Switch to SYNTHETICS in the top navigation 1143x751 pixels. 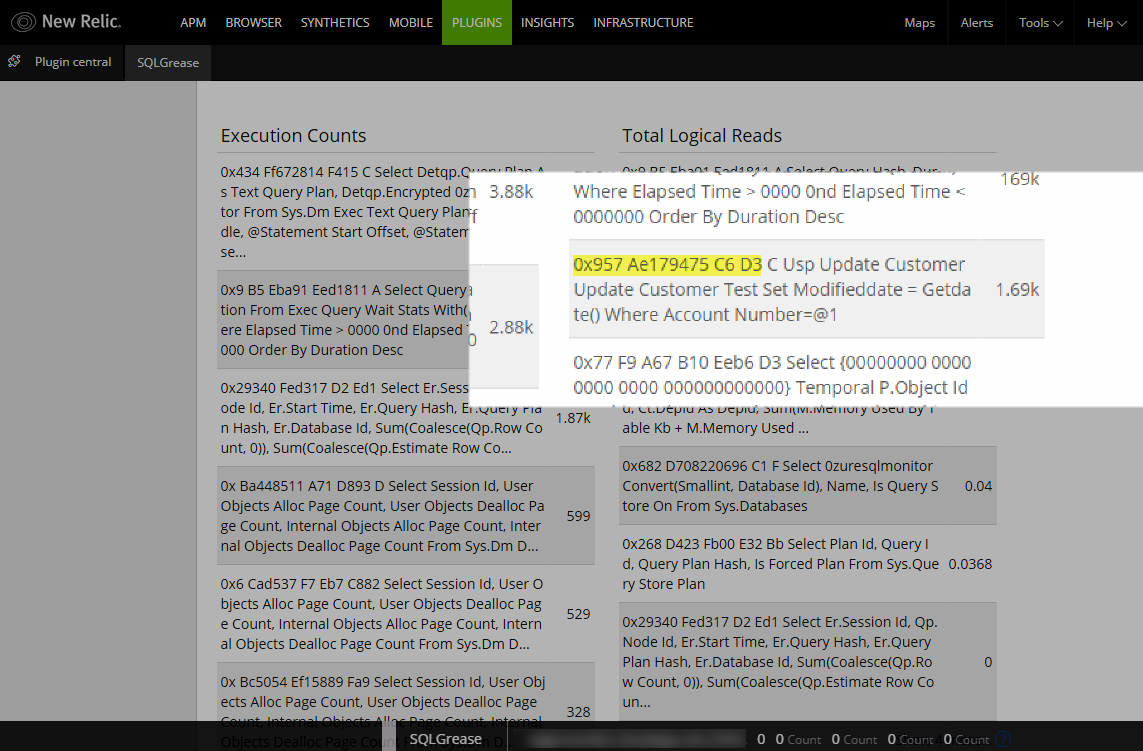click(335, 23)
